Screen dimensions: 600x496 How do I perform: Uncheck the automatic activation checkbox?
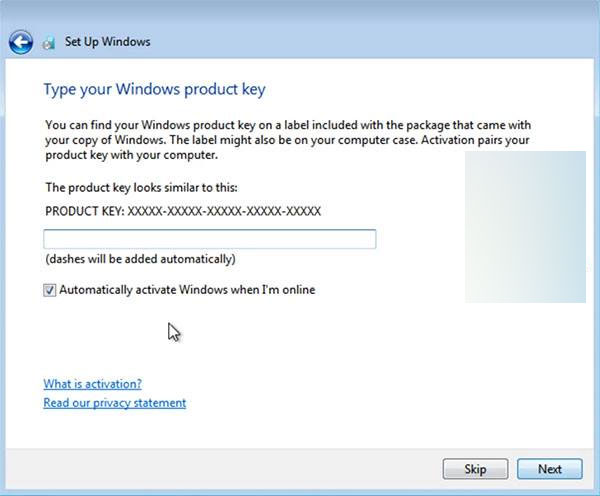pyautogui.click(x=50, y=290)
